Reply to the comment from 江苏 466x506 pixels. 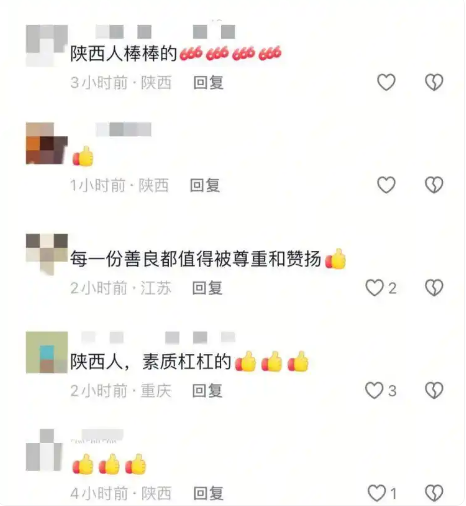click(207, 288)
